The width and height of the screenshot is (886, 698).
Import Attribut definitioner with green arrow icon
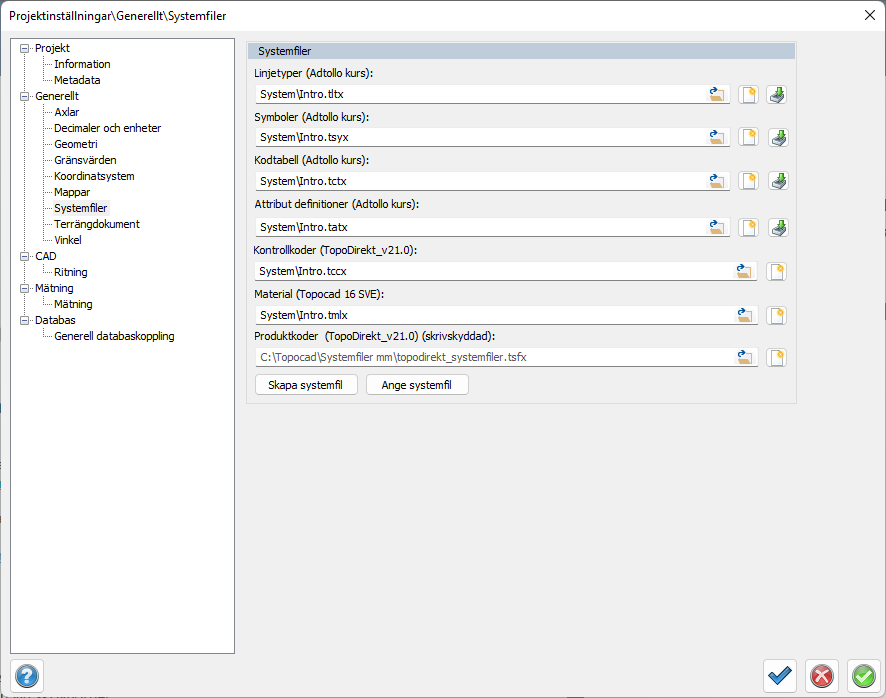click(778, 228)
